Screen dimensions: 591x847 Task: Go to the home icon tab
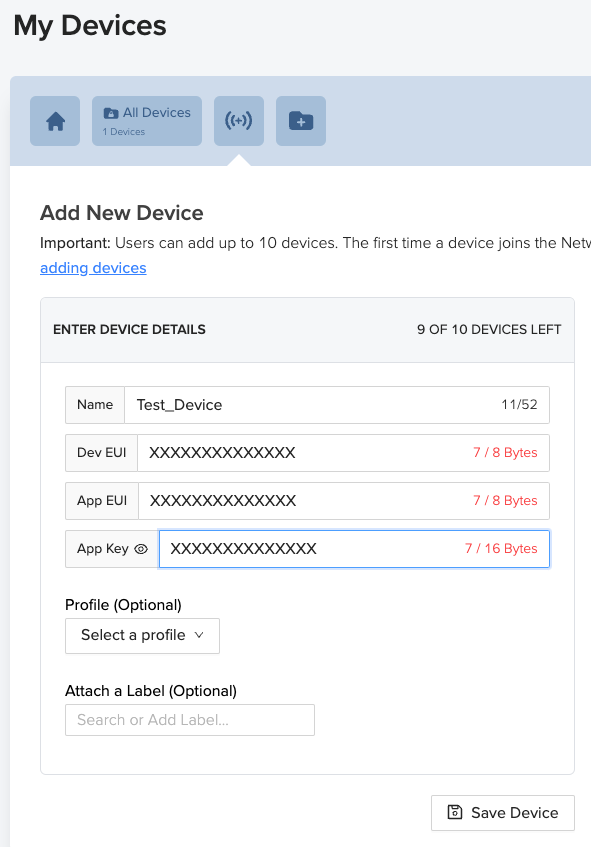55,121
